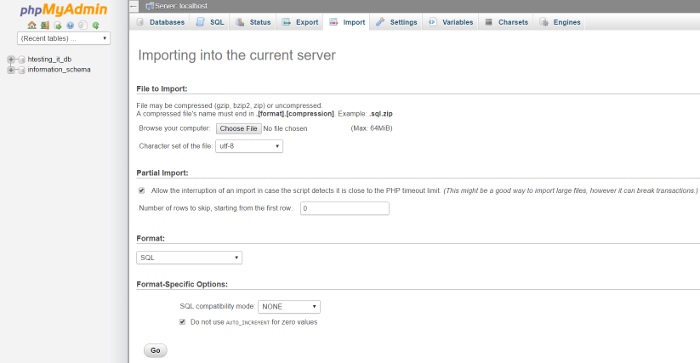Viewport: 700px width, 363px height.
Task: Click the Home icon under phpMyAdmin logo
Action: click(x=32, y=25)
